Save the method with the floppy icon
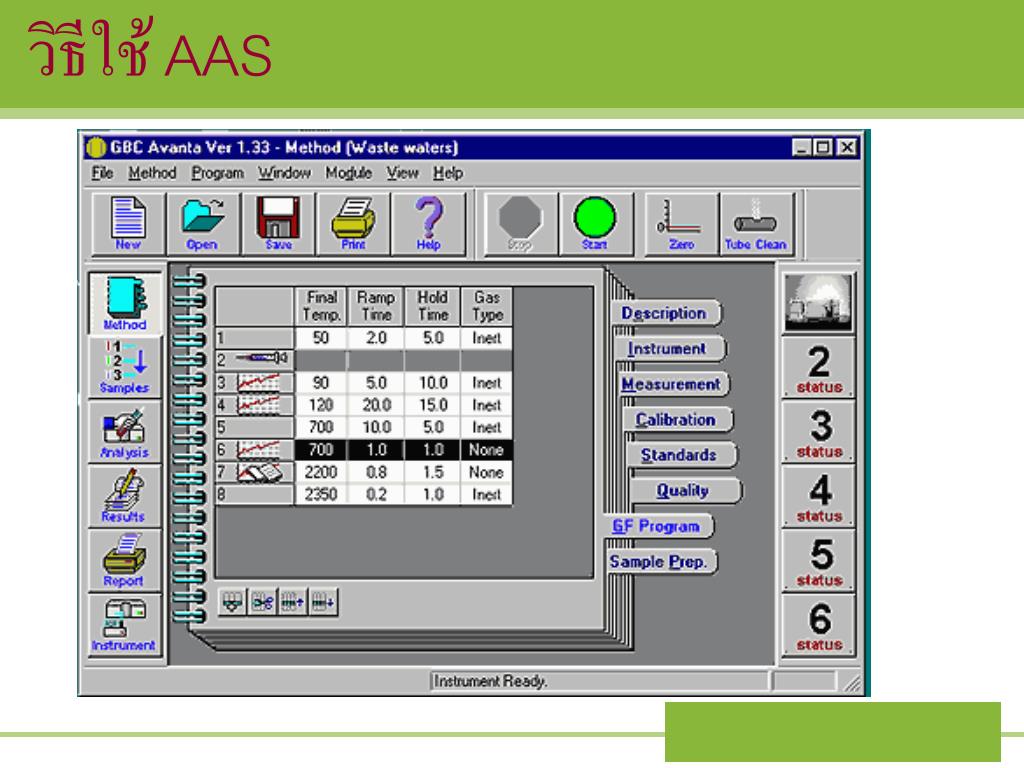Image resolution: width=1024 pixels, height=768 pixels. [x=278, y=223]
